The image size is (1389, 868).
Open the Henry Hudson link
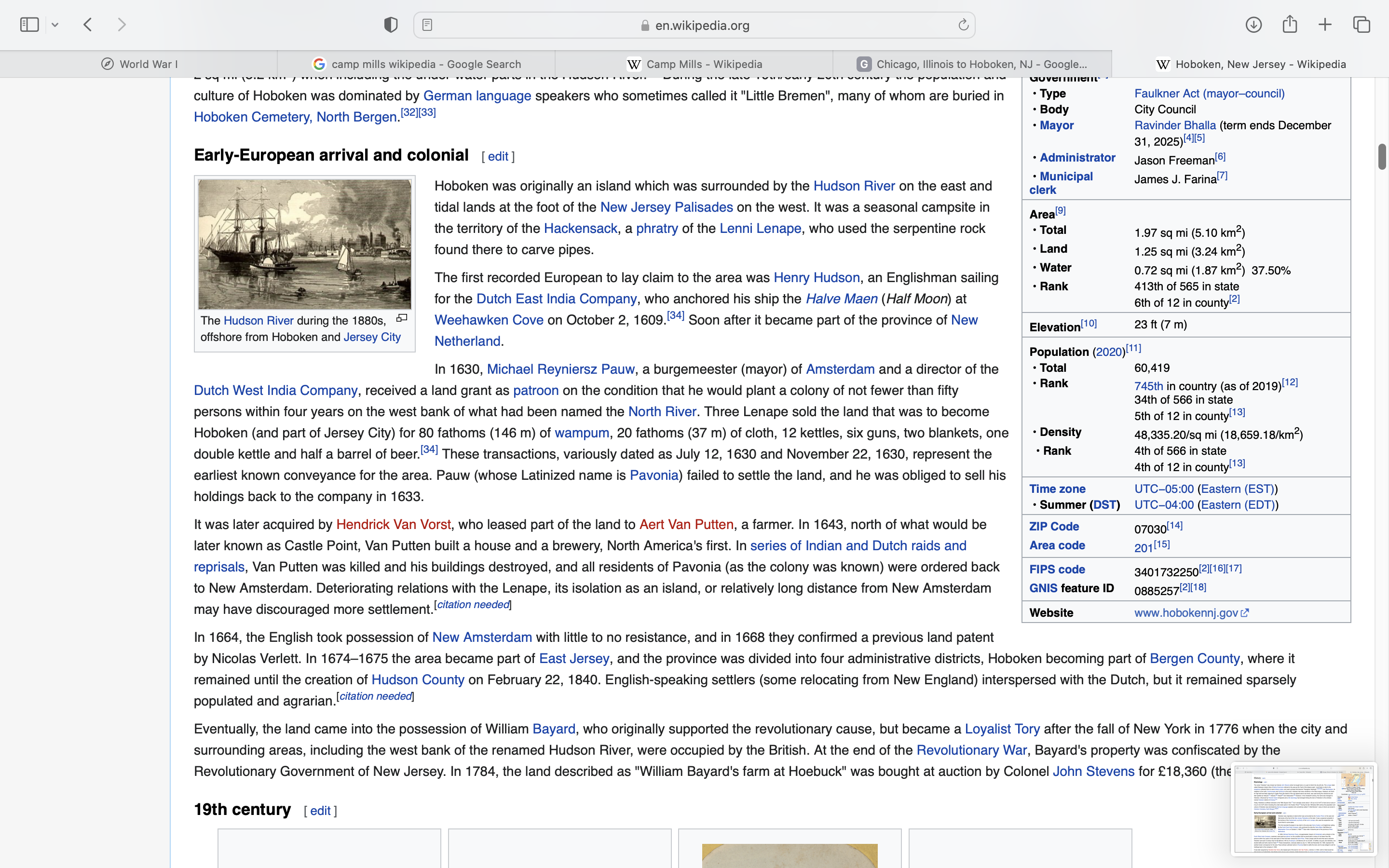[816, 278]
